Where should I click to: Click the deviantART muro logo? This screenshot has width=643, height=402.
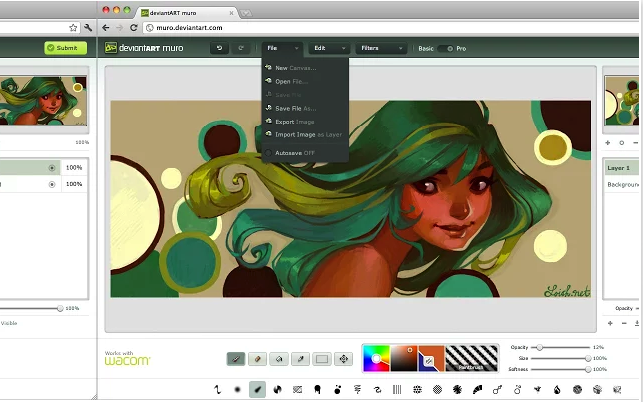[144, 48]
